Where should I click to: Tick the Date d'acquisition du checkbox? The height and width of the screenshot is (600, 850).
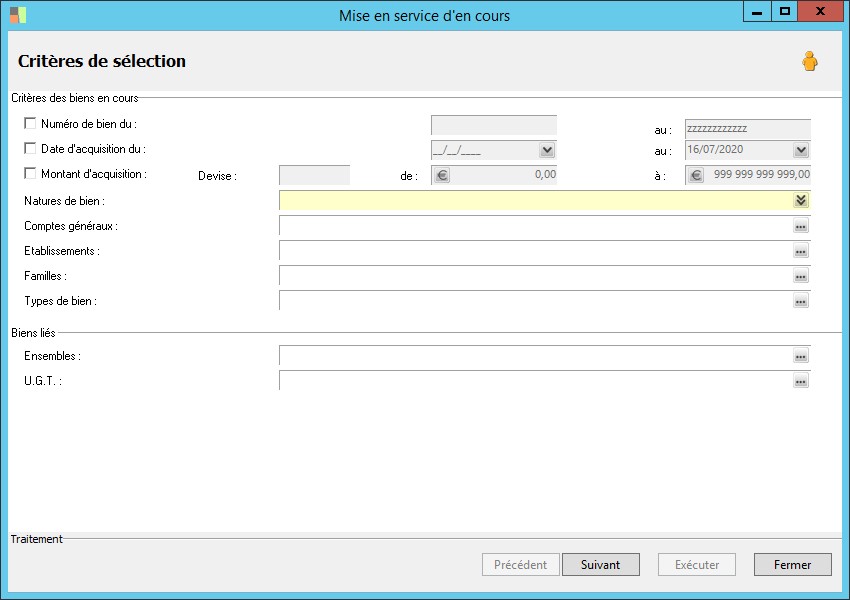[30, 149]
